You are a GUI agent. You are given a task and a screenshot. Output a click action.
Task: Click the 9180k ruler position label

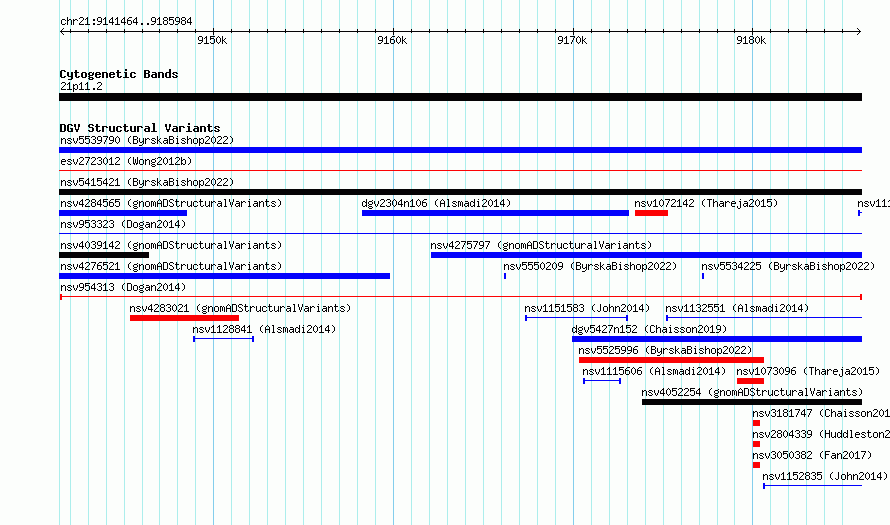coord(751,40)
